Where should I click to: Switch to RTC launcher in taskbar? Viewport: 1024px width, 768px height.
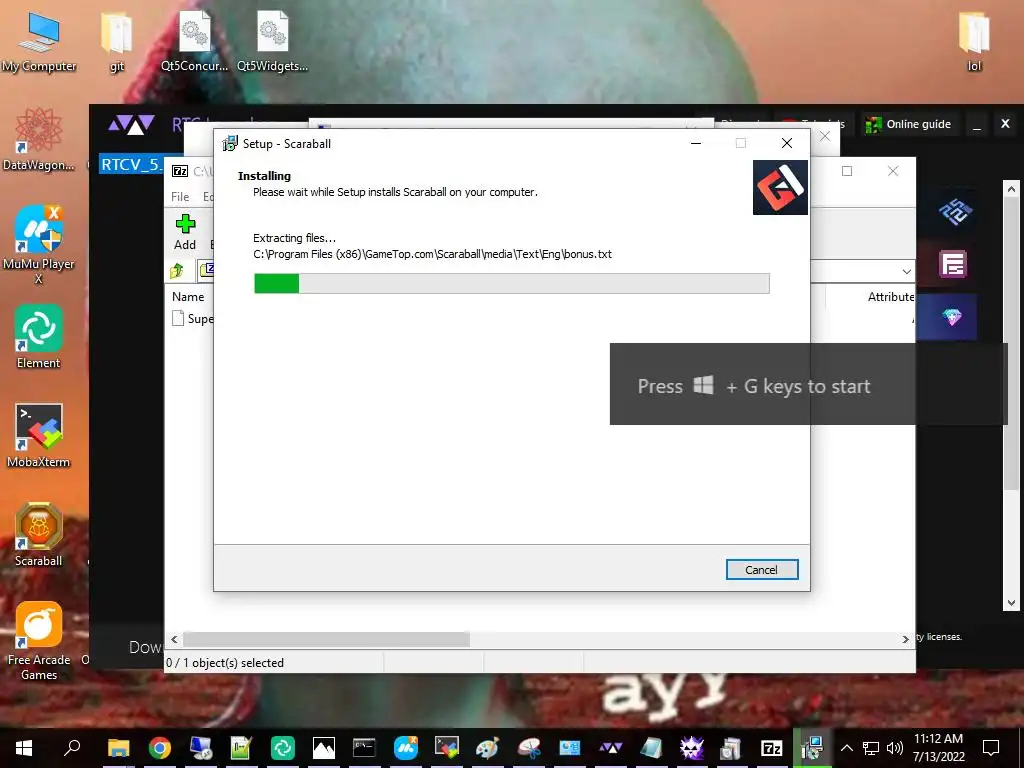pyautogui.click(x=611, y=748)
